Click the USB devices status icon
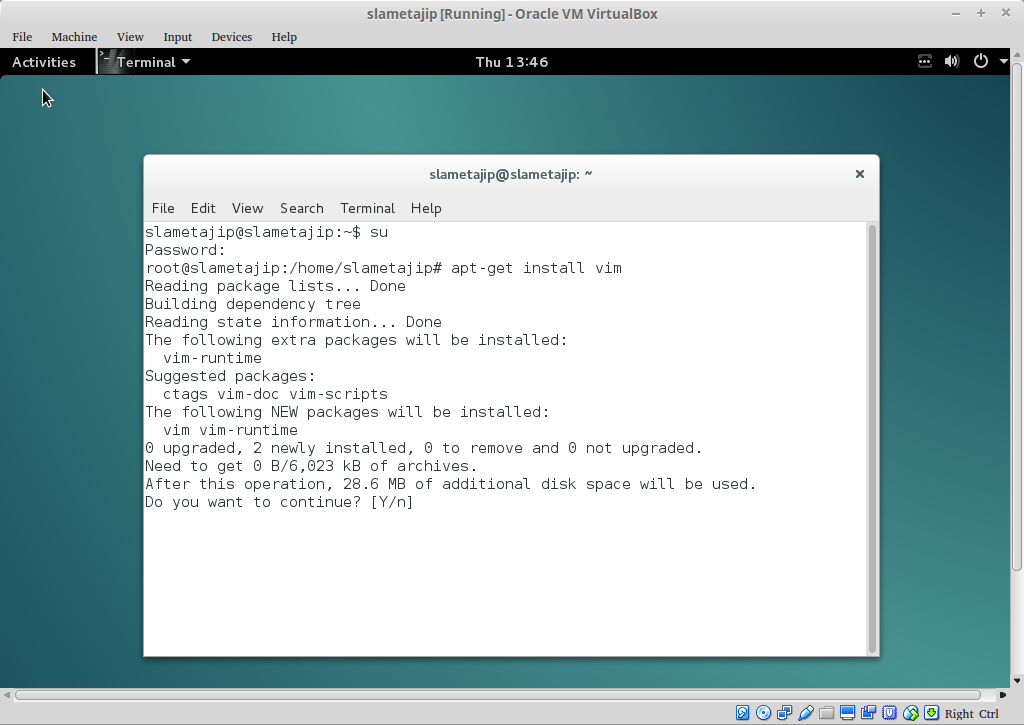This screenshot has width=1024, height=725. point(806,713)
